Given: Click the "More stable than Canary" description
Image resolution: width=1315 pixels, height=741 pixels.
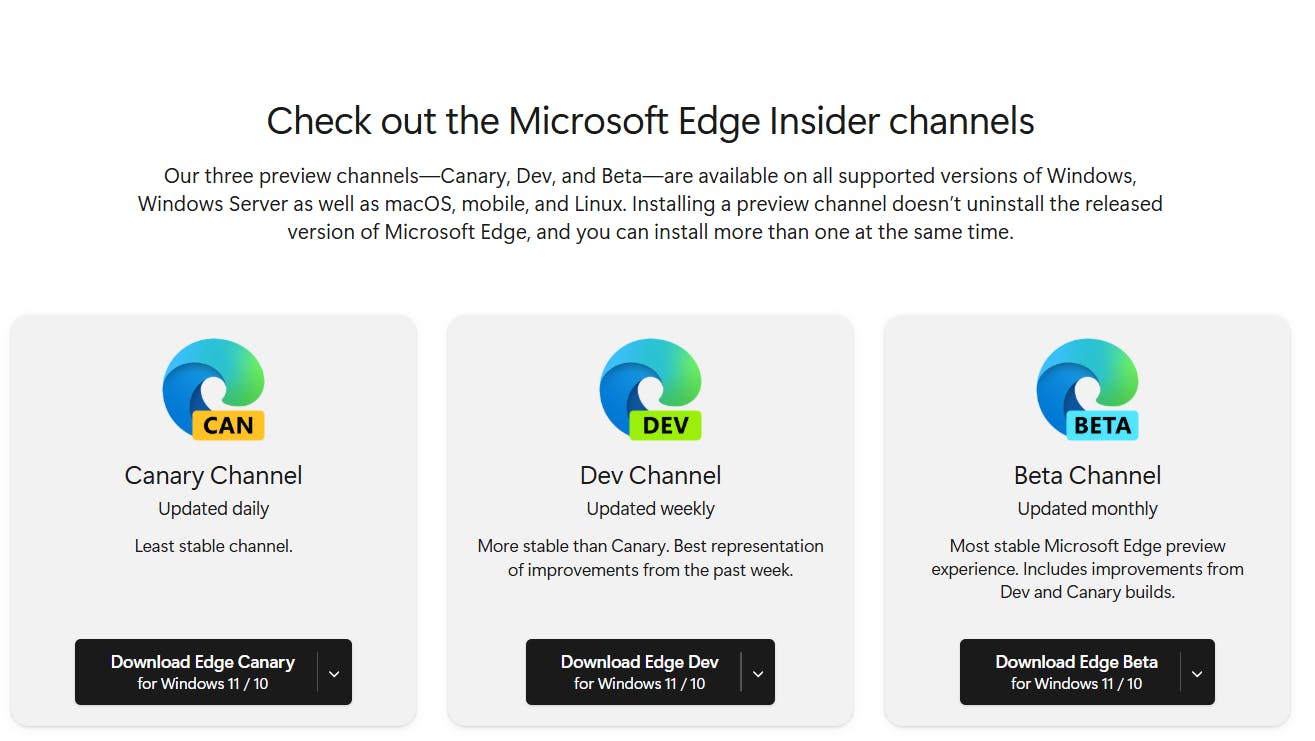Looking at the screenshot, I should 650,558.
